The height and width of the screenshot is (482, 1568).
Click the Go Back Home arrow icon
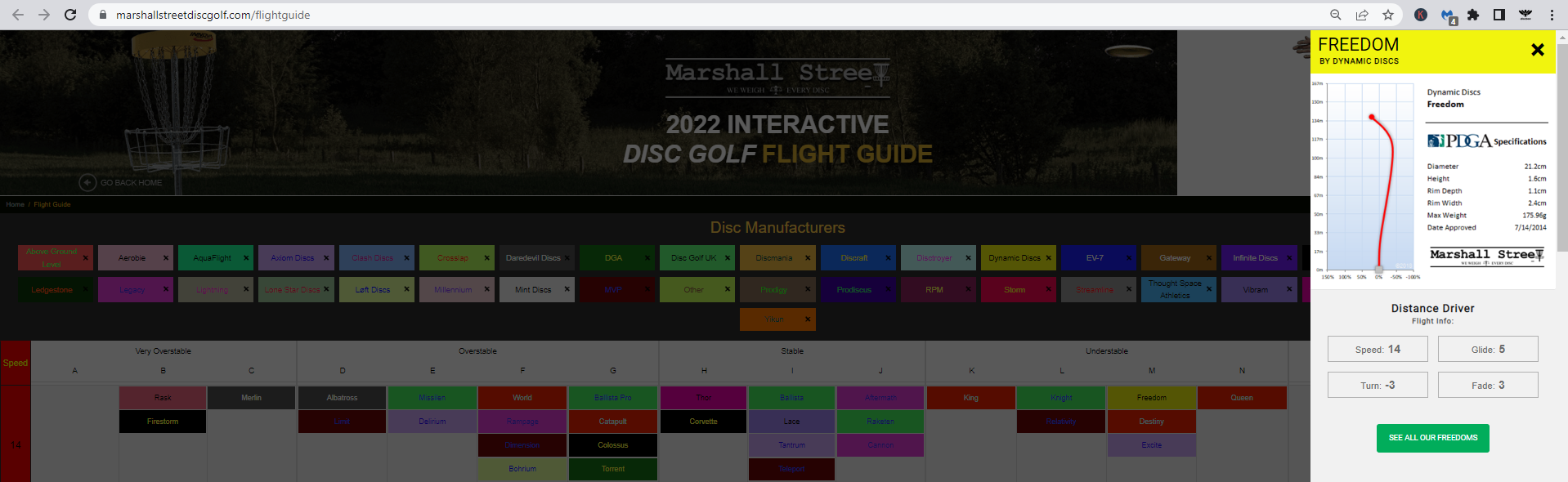(87, 182)
